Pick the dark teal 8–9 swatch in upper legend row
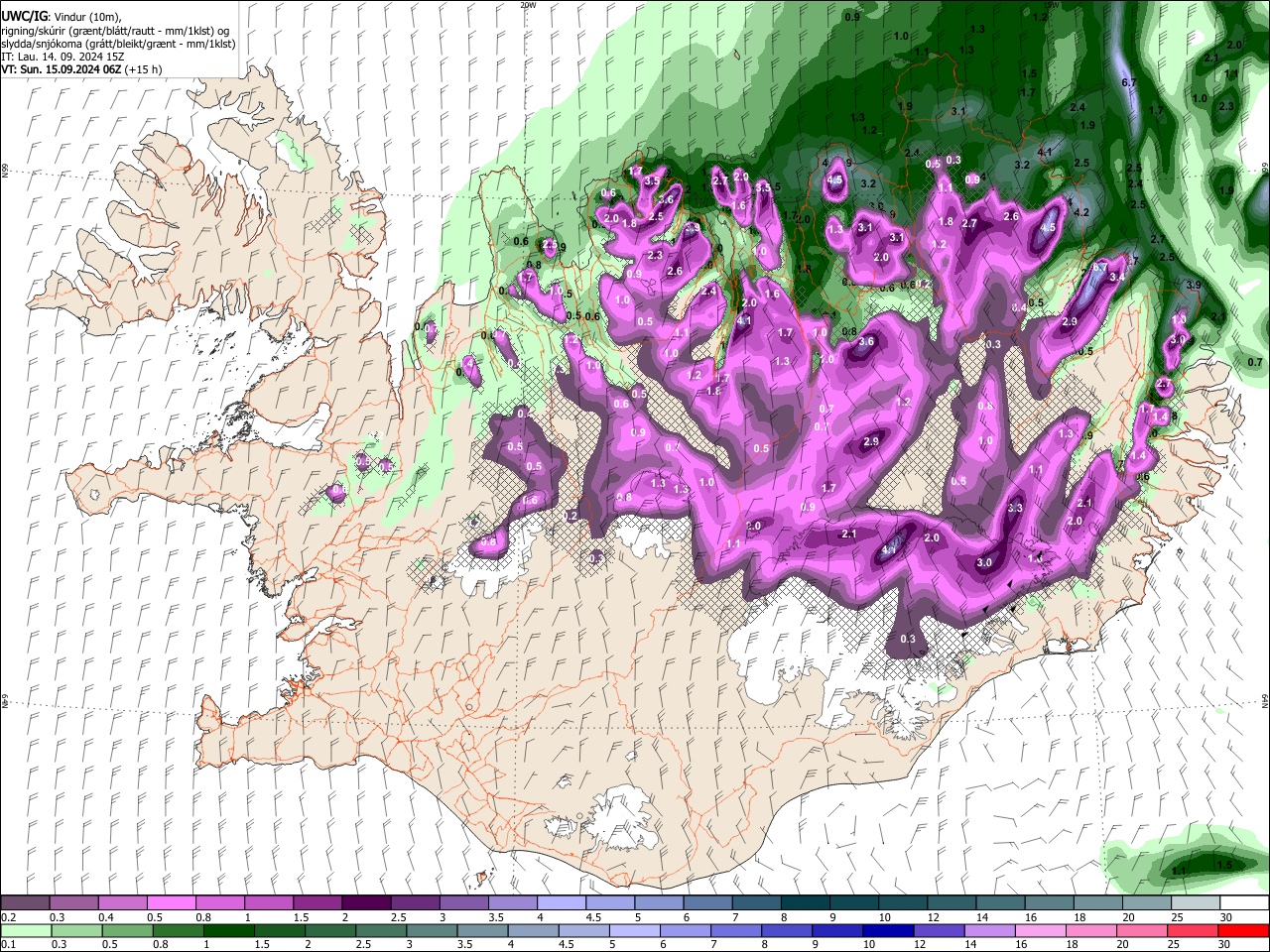This screenshot has height=952, width=1270. 806,903
